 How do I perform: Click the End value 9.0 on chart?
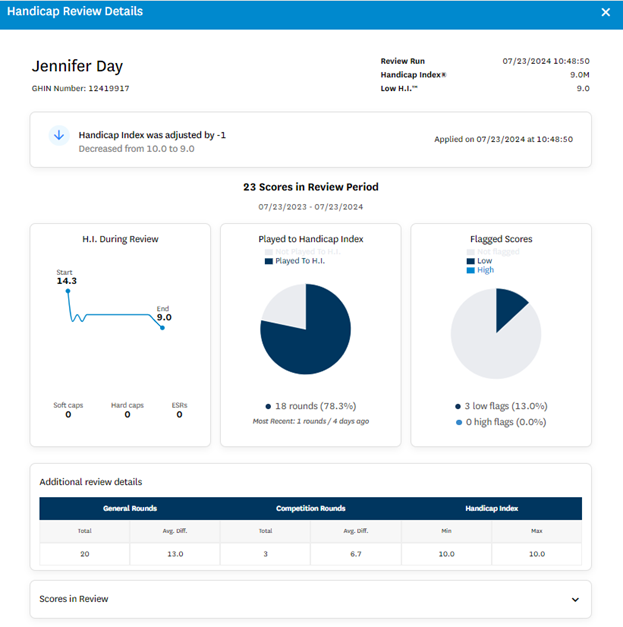click(164, 317)
